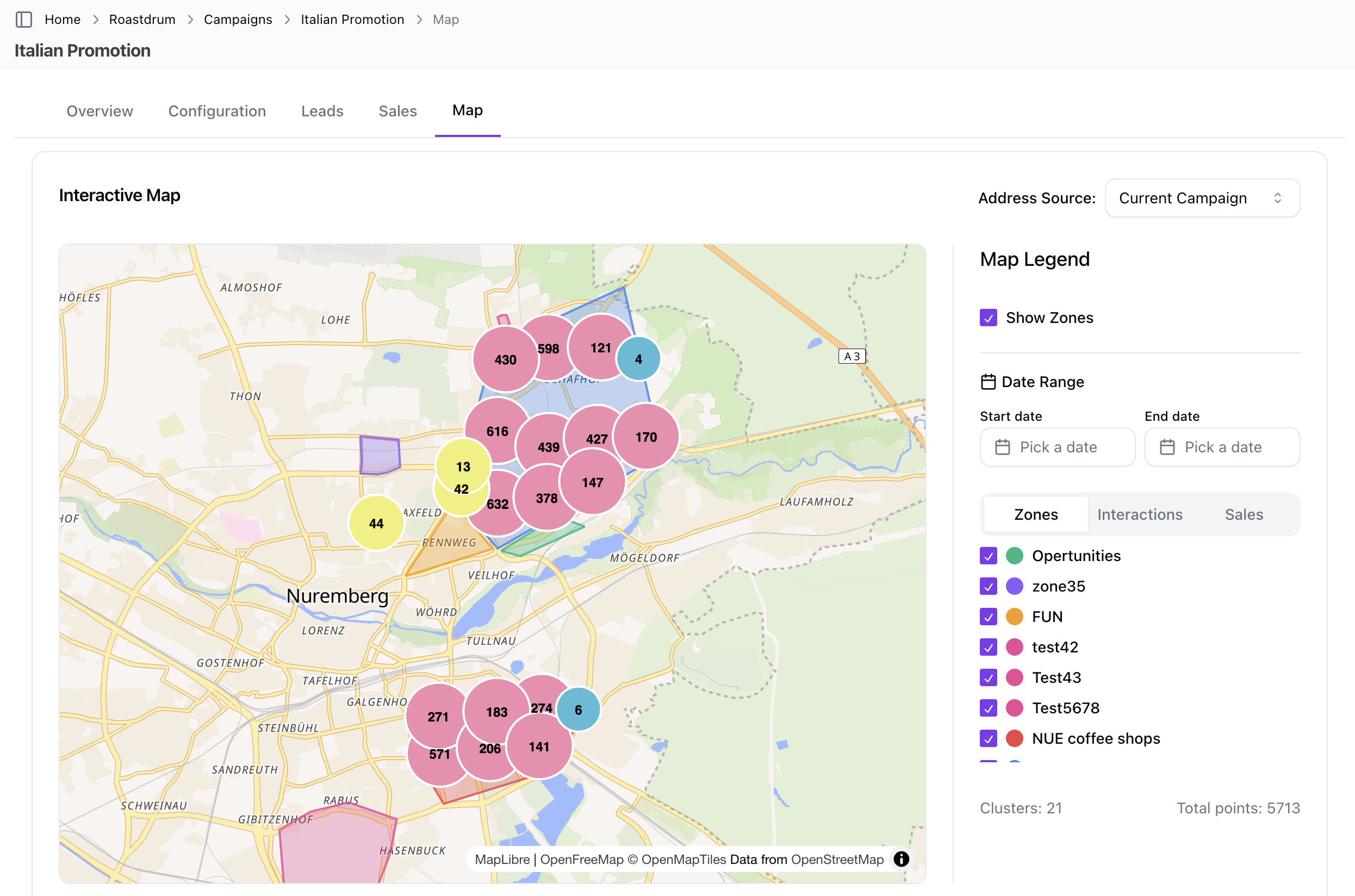The height and width of the screenshot is (896, 1355).
Task: Click the blue cluster marker labeled 4
Action: pyautogui.click(x=639, y=359)
